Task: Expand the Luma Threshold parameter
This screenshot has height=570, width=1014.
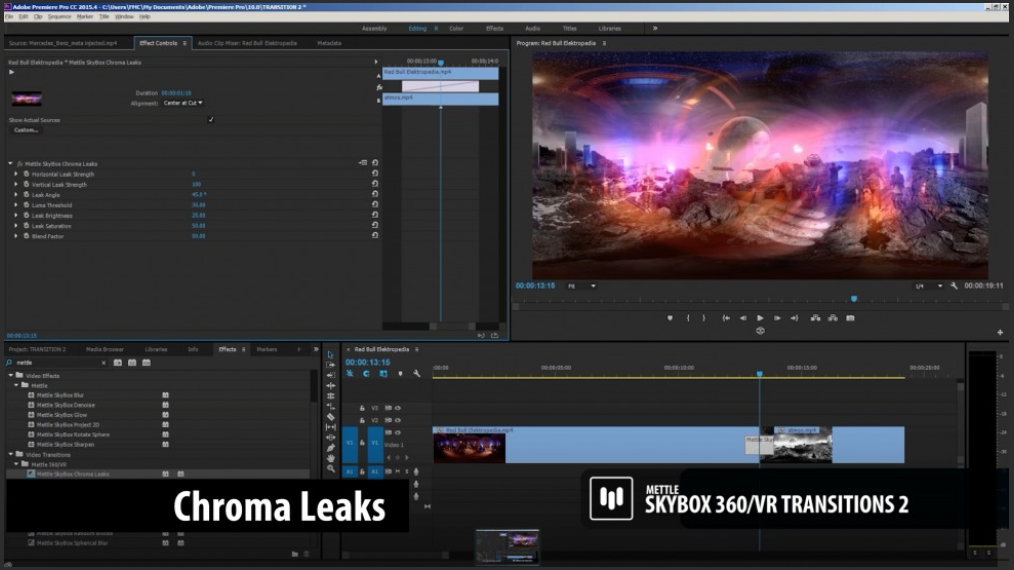Action: [16, 204]
